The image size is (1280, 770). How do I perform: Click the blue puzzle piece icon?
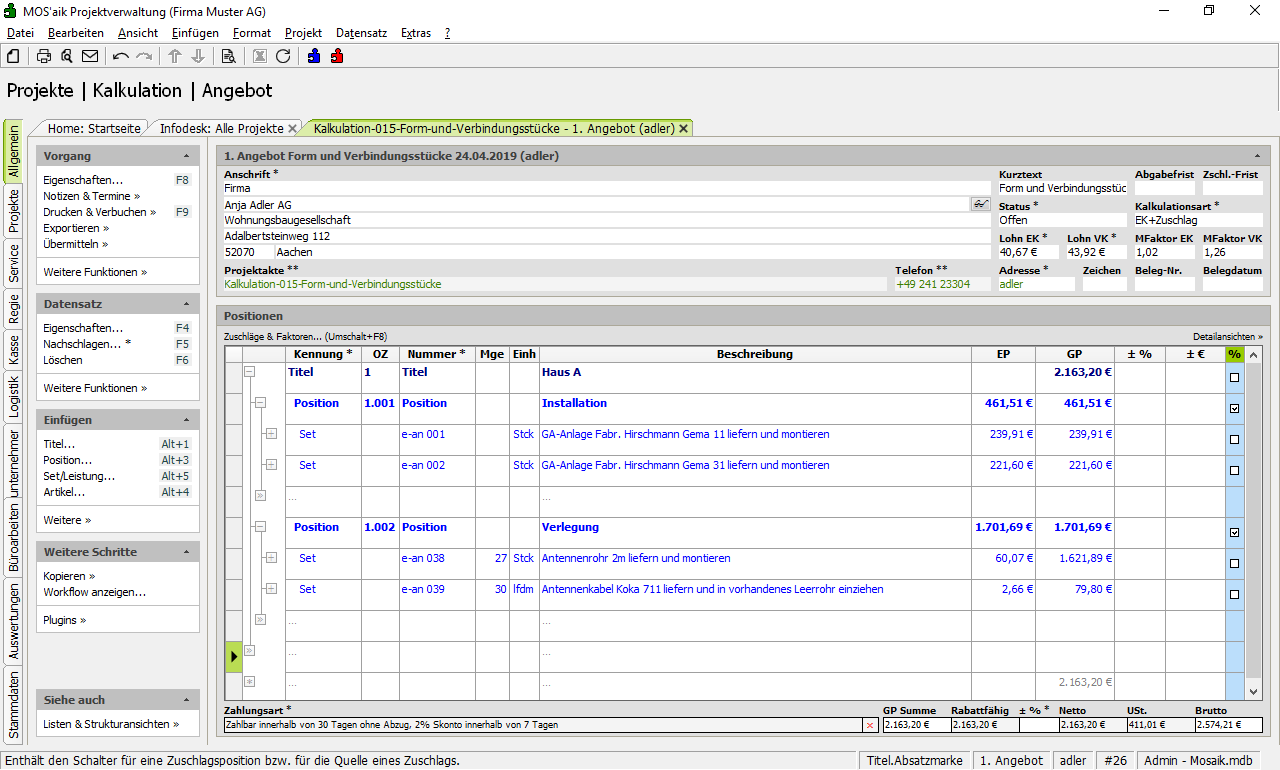pyautogui.click(x=314, y=56)
